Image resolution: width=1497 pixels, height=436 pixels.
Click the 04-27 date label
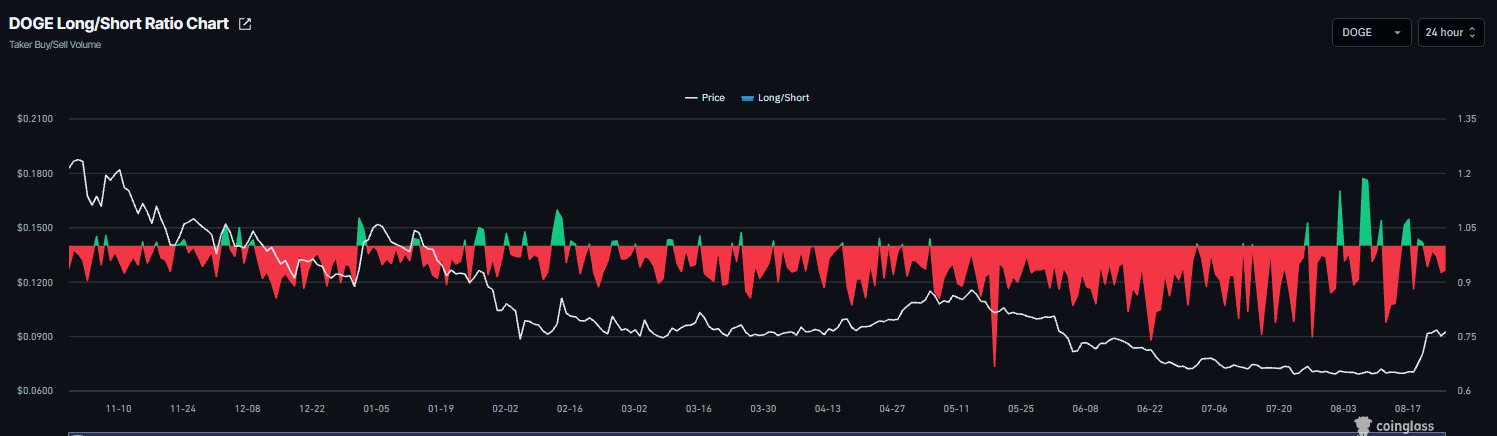click(892, 409)
